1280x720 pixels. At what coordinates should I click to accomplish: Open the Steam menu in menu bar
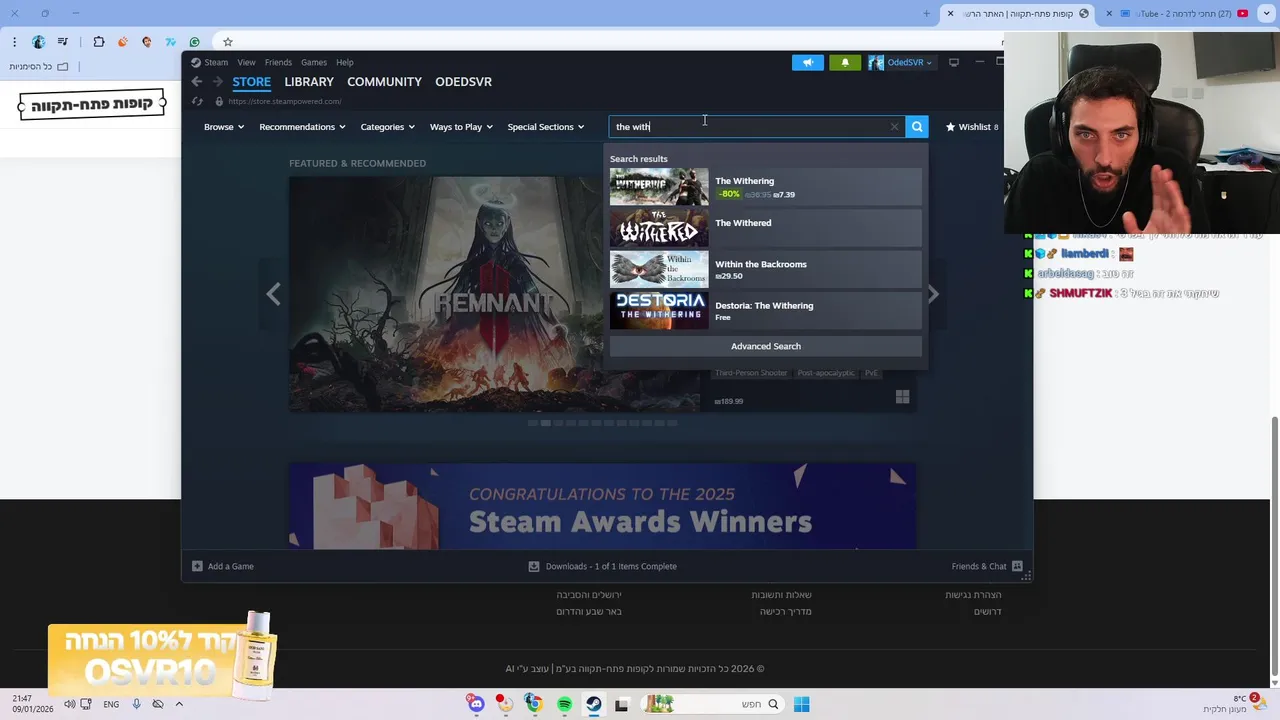[x=216, y=62]
